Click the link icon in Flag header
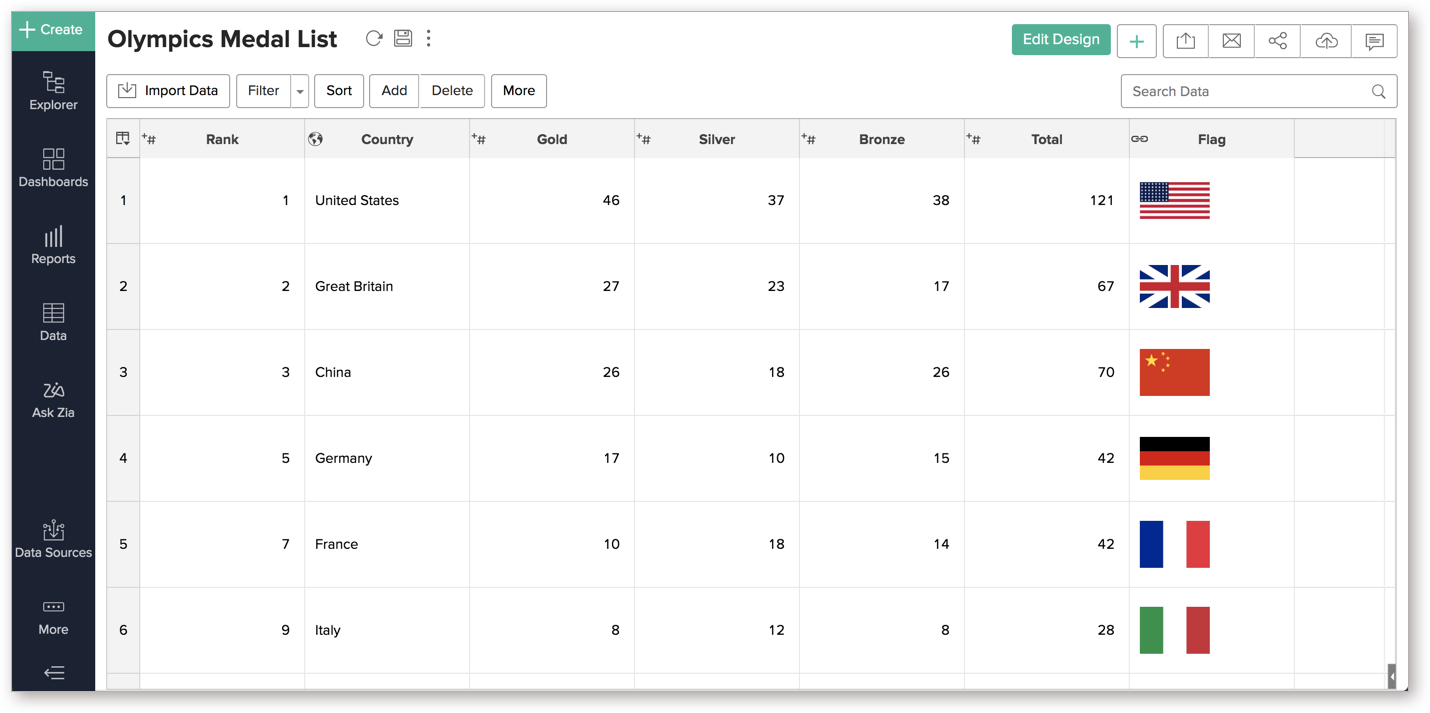This screenshot has width=1430, height=713. pyautogui.click(x=1139, y=139)
